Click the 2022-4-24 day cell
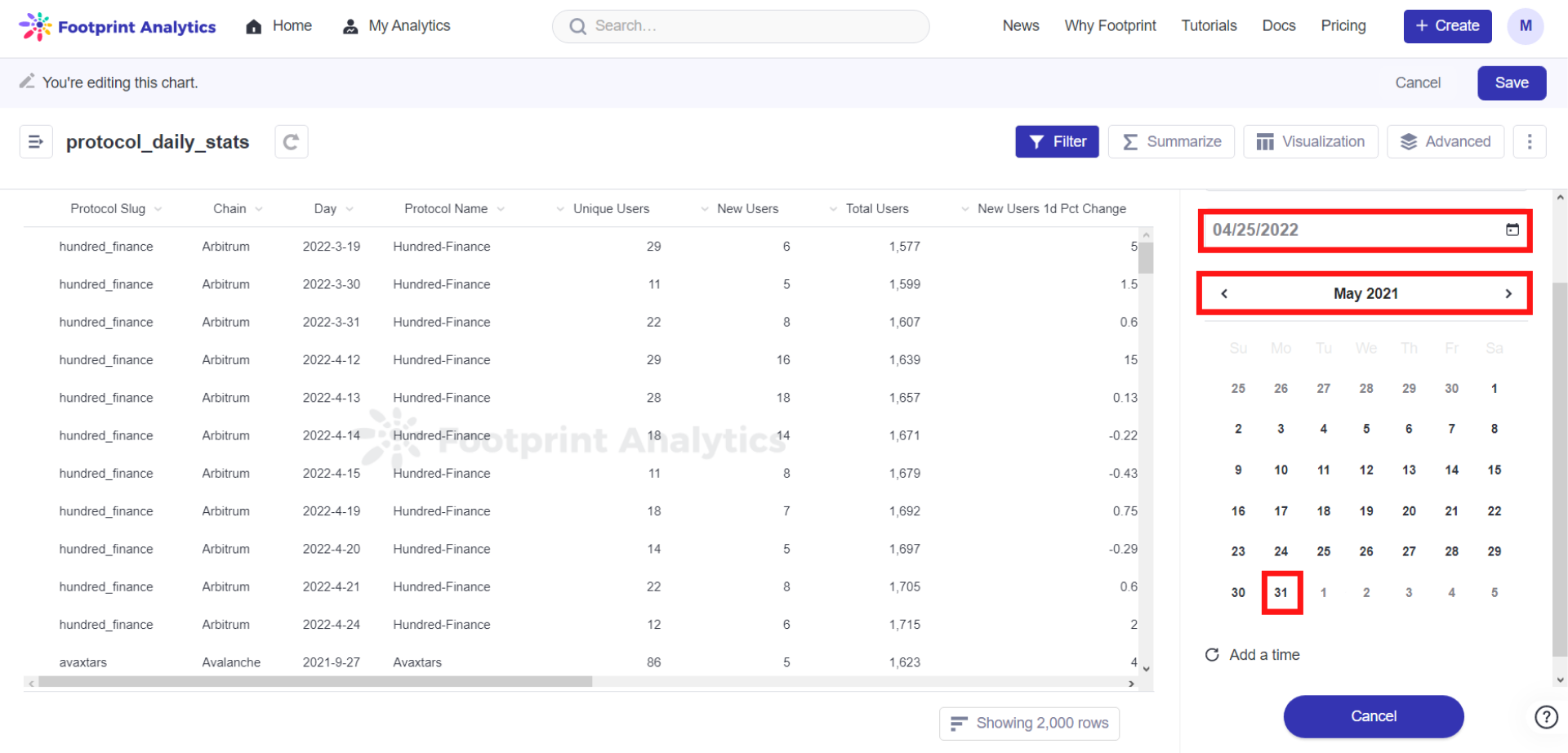Viewport: 1568px width, 753px height. 331,625
